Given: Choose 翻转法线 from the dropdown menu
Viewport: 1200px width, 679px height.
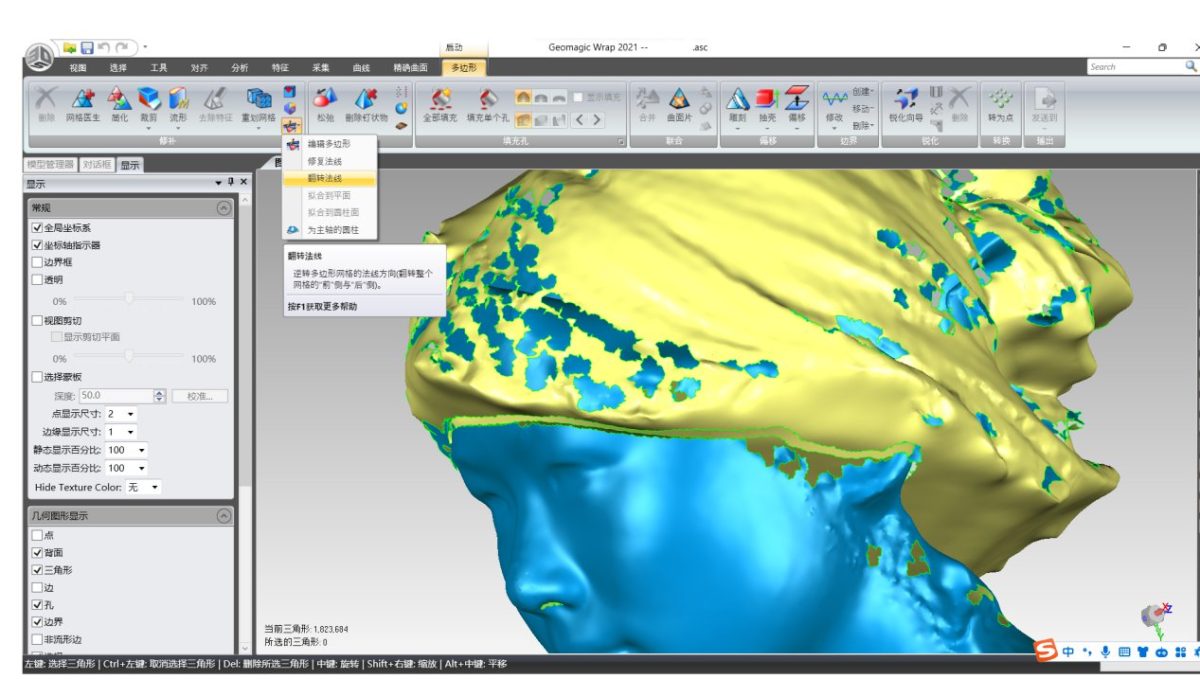Looking at the screenshot, I should [324, 178].
